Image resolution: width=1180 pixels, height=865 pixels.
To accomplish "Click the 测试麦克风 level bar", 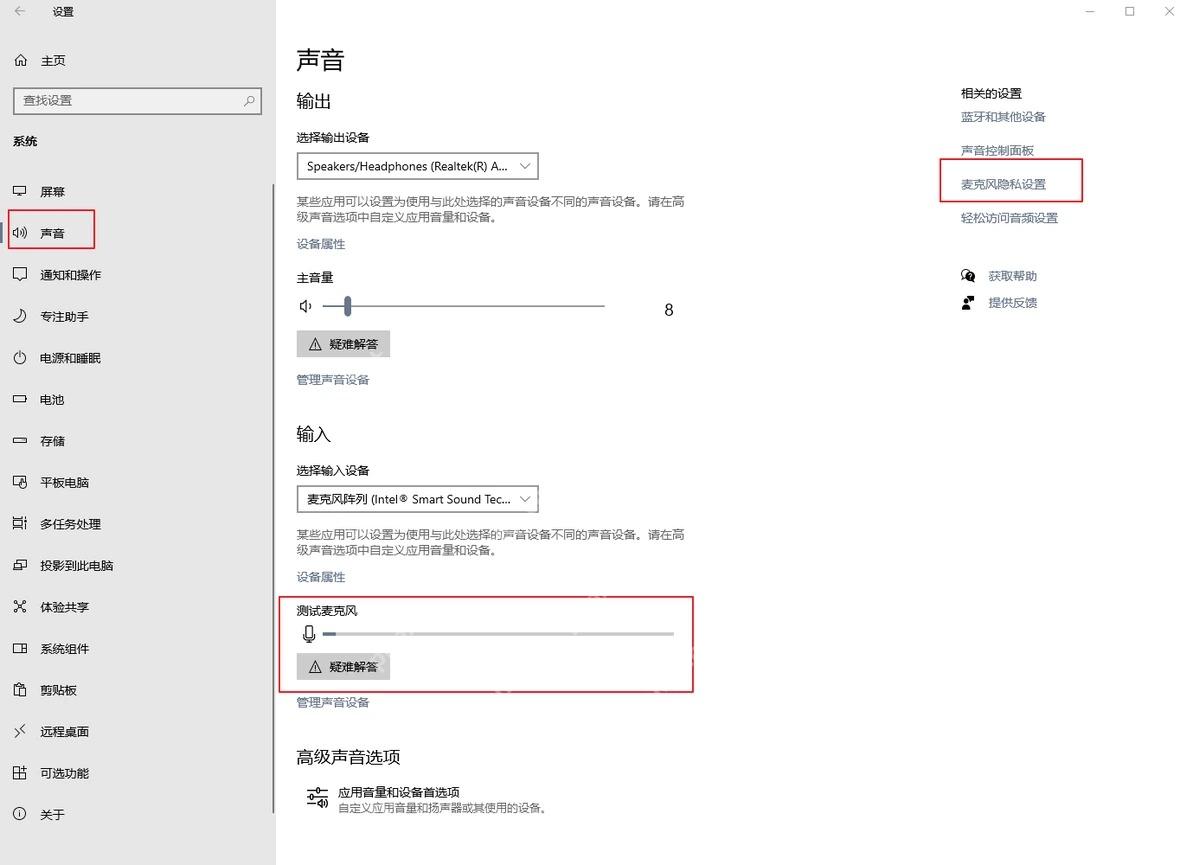I will 498,634.
